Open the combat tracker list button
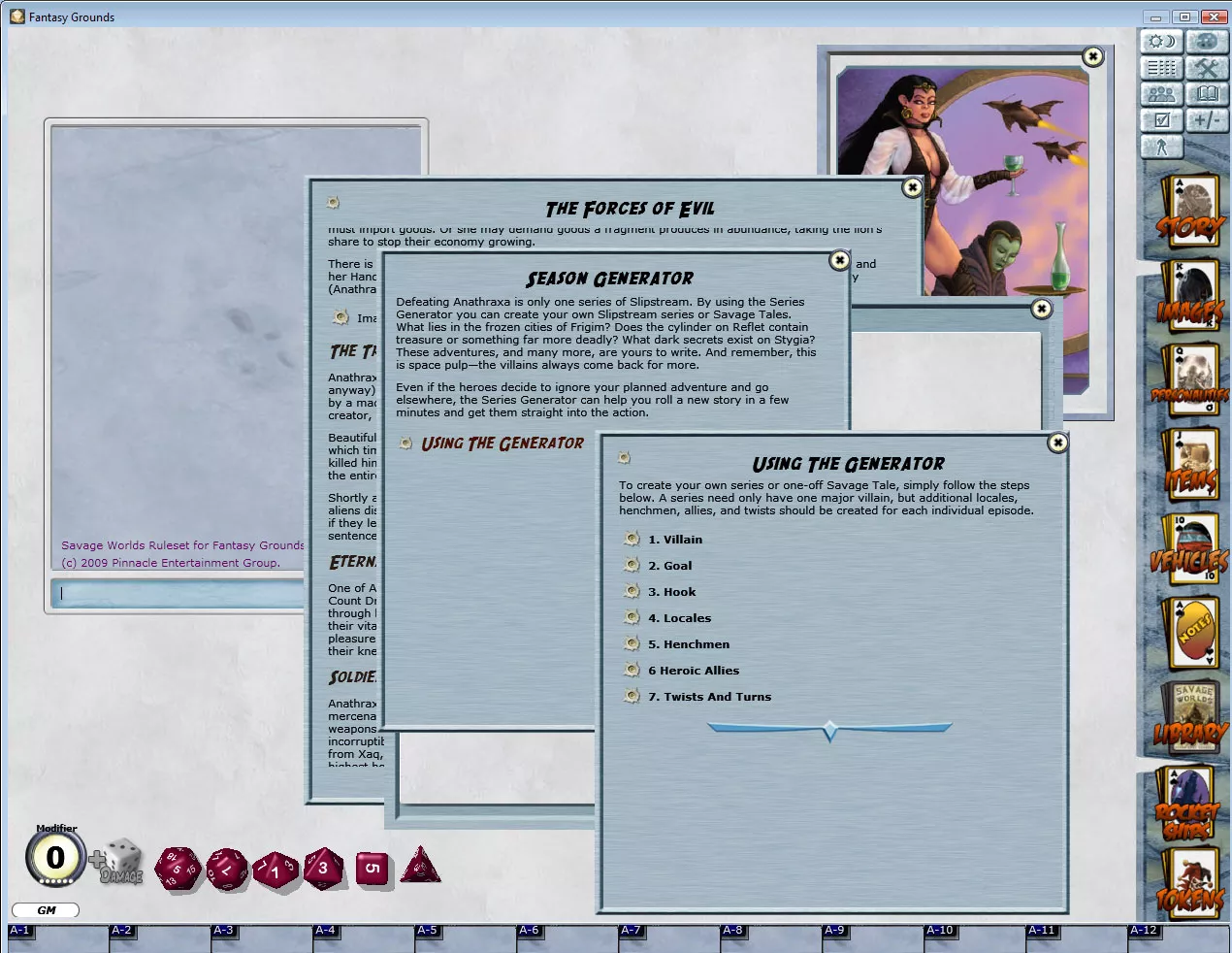Viewport: 1232px width, 953px height. [1161, 68]
